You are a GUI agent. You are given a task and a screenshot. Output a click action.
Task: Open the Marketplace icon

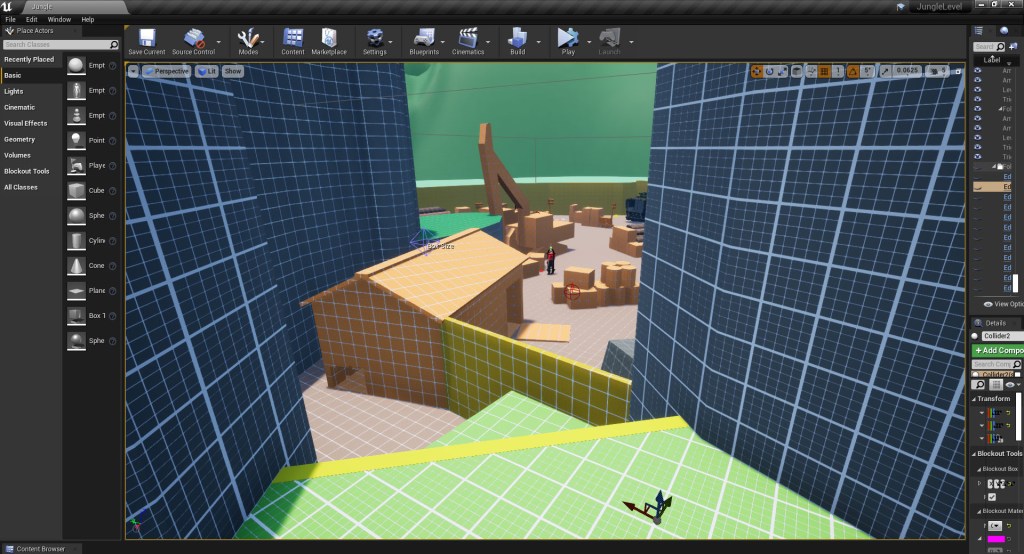328,40
